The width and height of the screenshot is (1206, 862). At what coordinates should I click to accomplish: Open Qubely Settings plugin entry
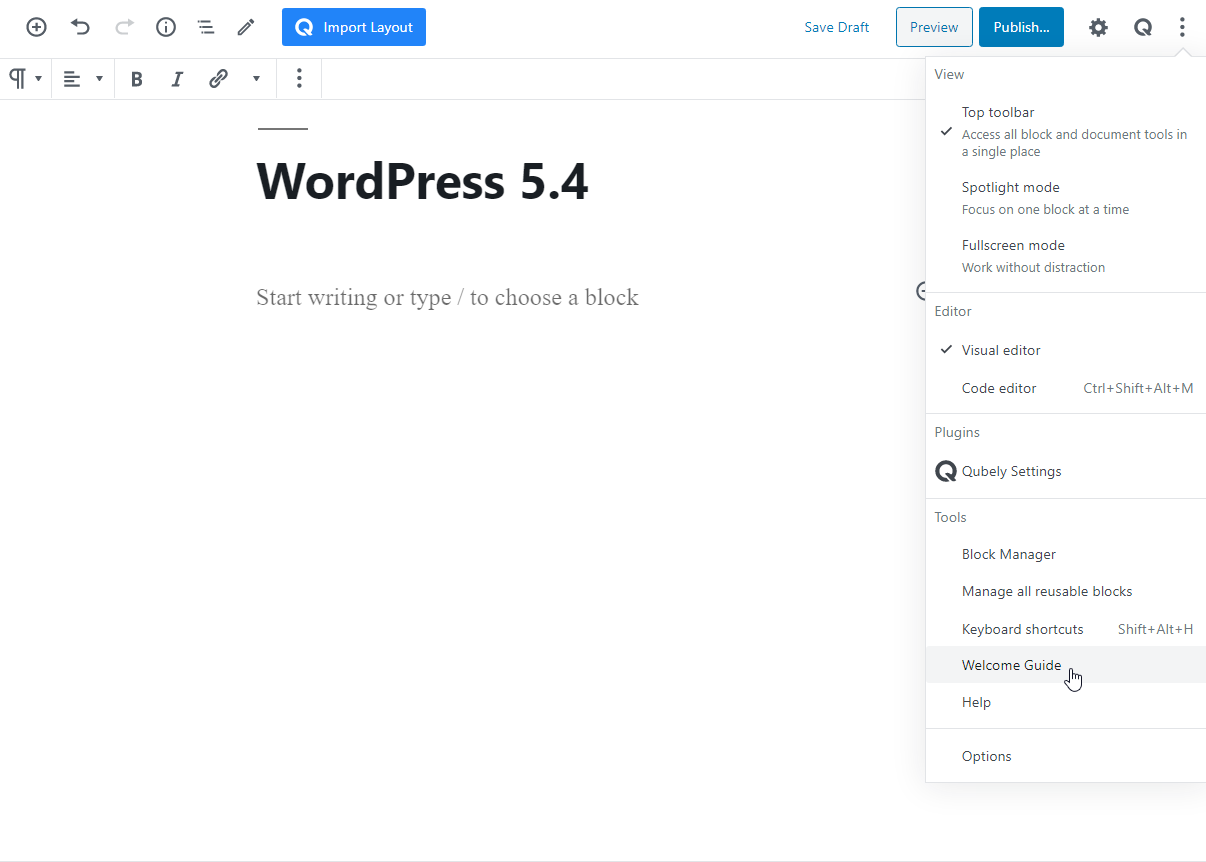(1066, 471)
